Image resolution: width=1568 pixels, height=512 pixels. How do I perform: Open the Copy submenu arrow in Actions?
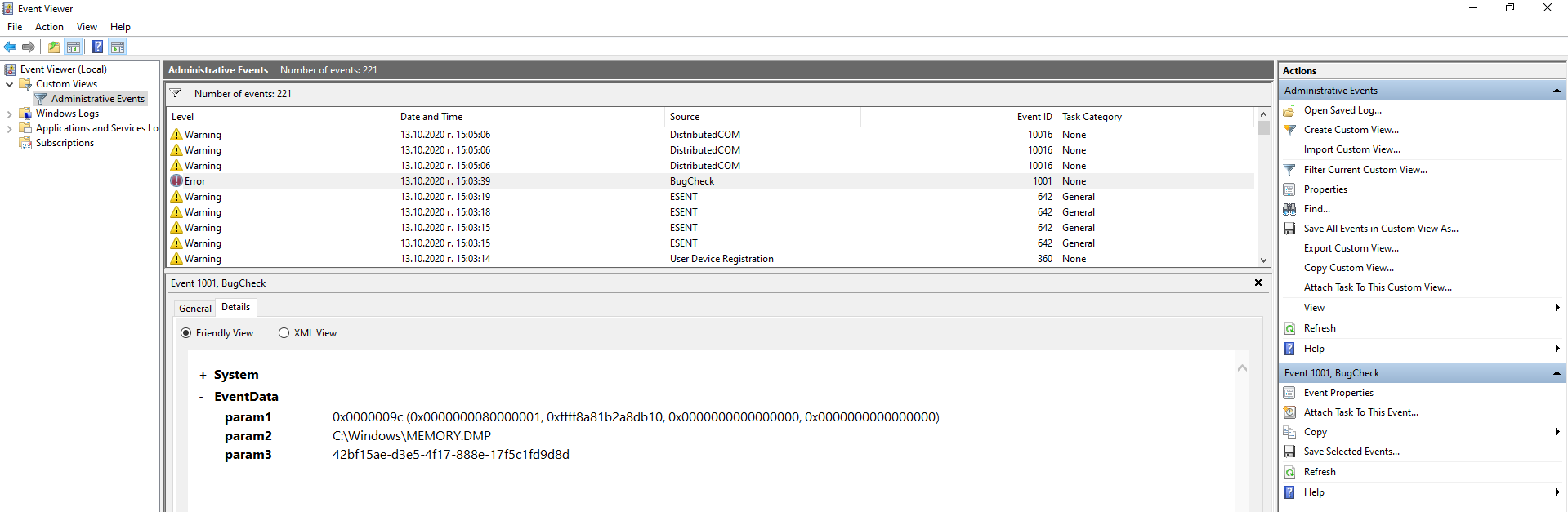(1557, 432)
